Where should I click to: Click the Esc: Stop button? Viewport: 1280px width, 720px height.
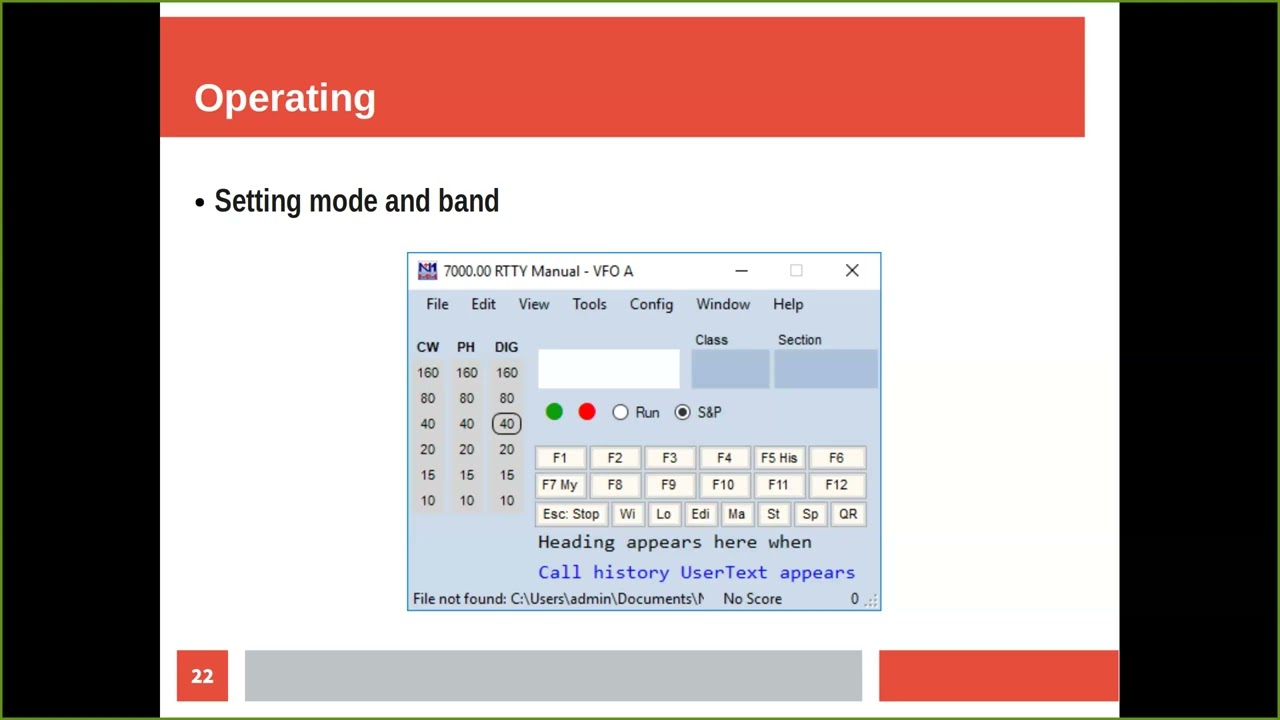(x=571, y=514)
